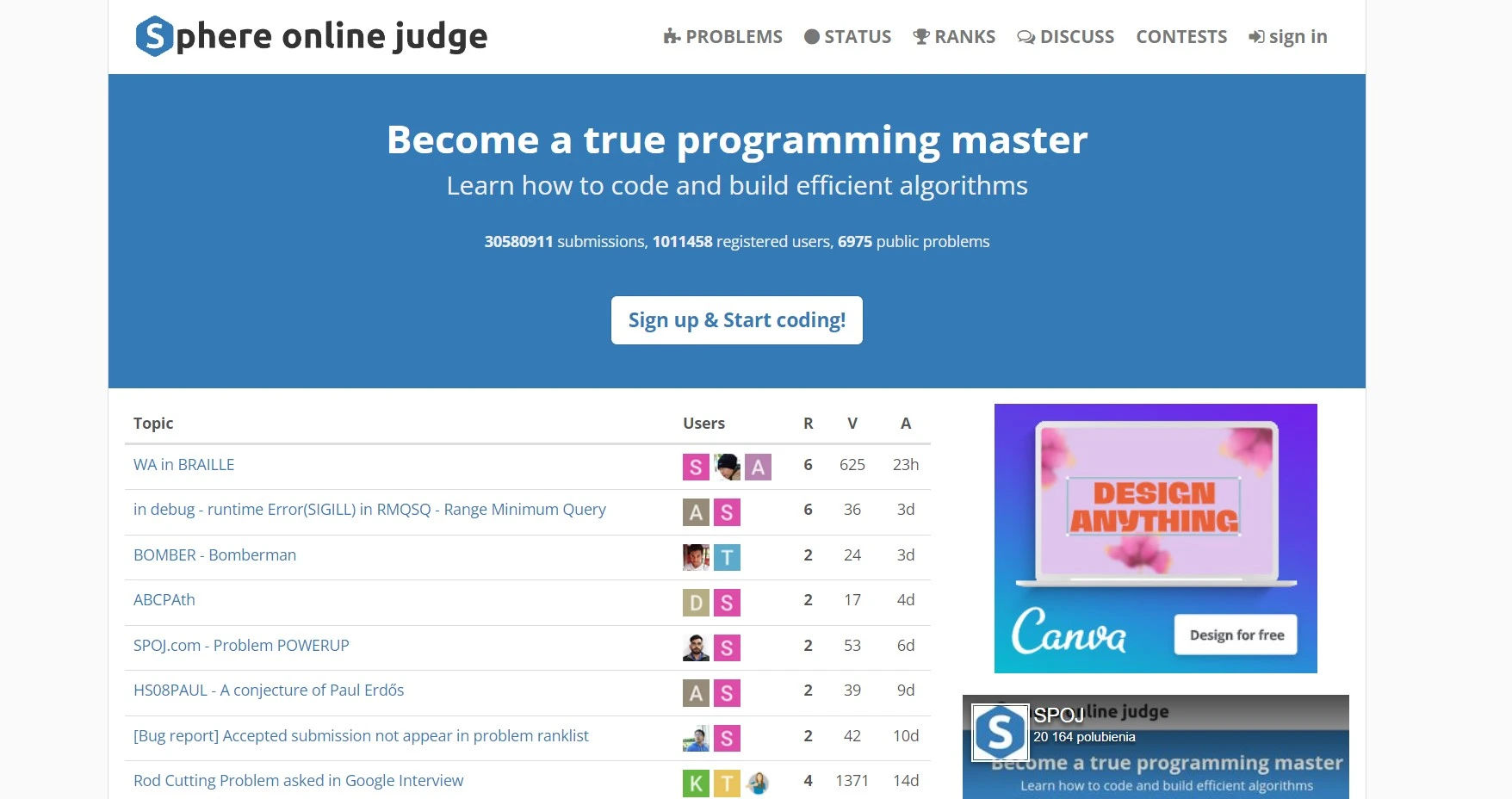Click round photo avatar in Rod Cutting row
1512x799 pixels.
(758, 784)
